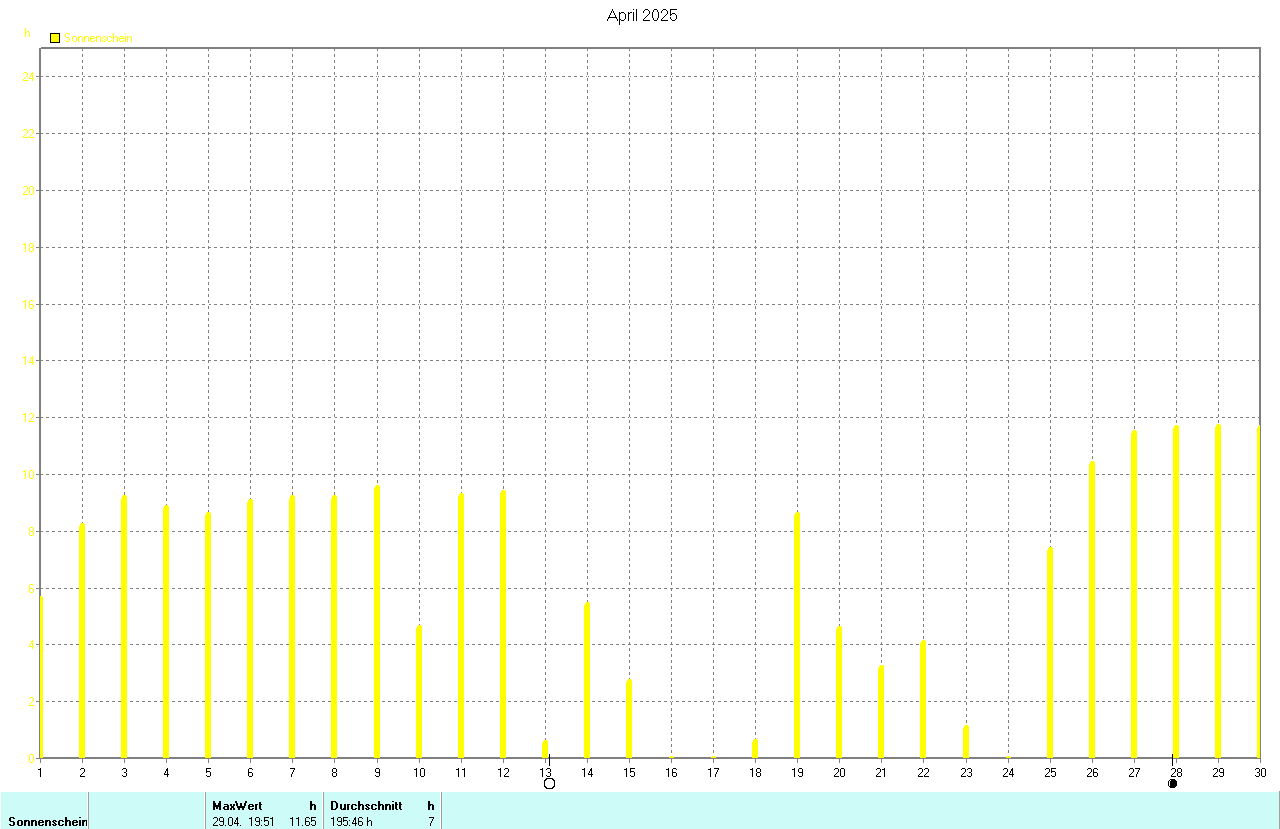The width and height of the screenshot is (1280, 829).
Task: Click the y-axis label 24
Action: [29, 76]
